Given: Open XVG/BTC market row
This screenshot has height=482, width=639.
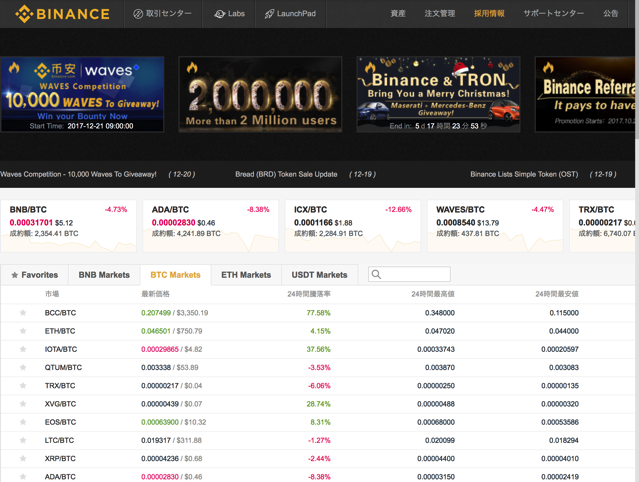Looking at the screenshot, I should 317,404.
